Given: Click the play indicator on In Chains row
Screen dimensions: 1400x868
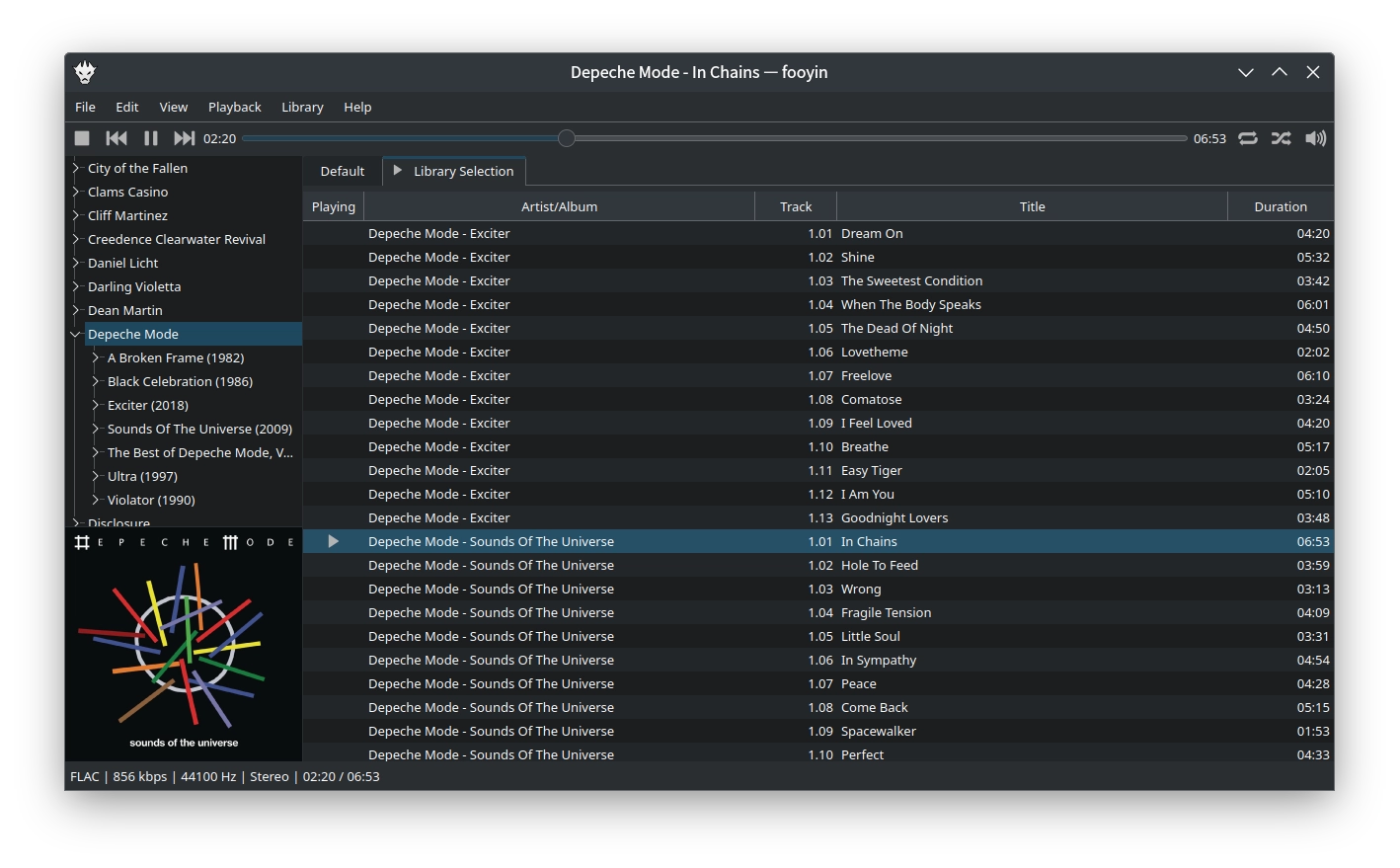Looking at the screenshot, I should [x=333, y=541].
